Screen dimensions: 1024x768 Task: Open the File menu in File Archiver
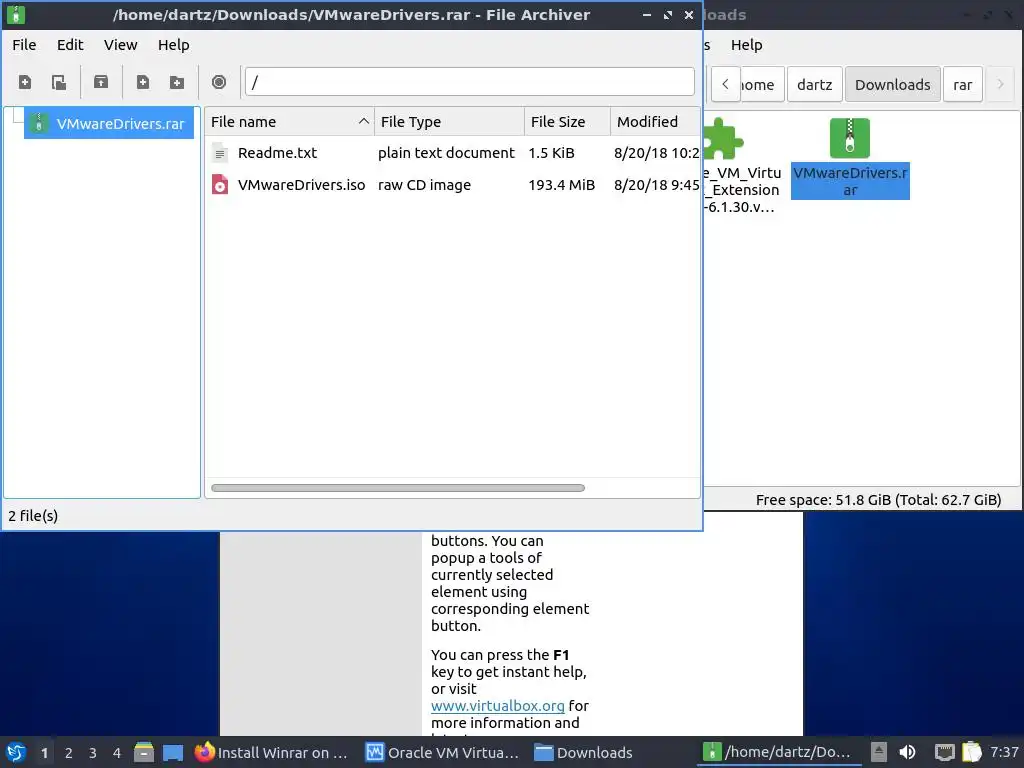coord(24,45)
